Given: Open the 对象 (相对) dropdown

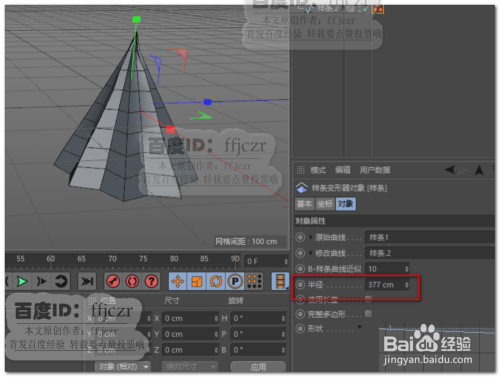Looking at the screenshot, I should pos(123,367).
